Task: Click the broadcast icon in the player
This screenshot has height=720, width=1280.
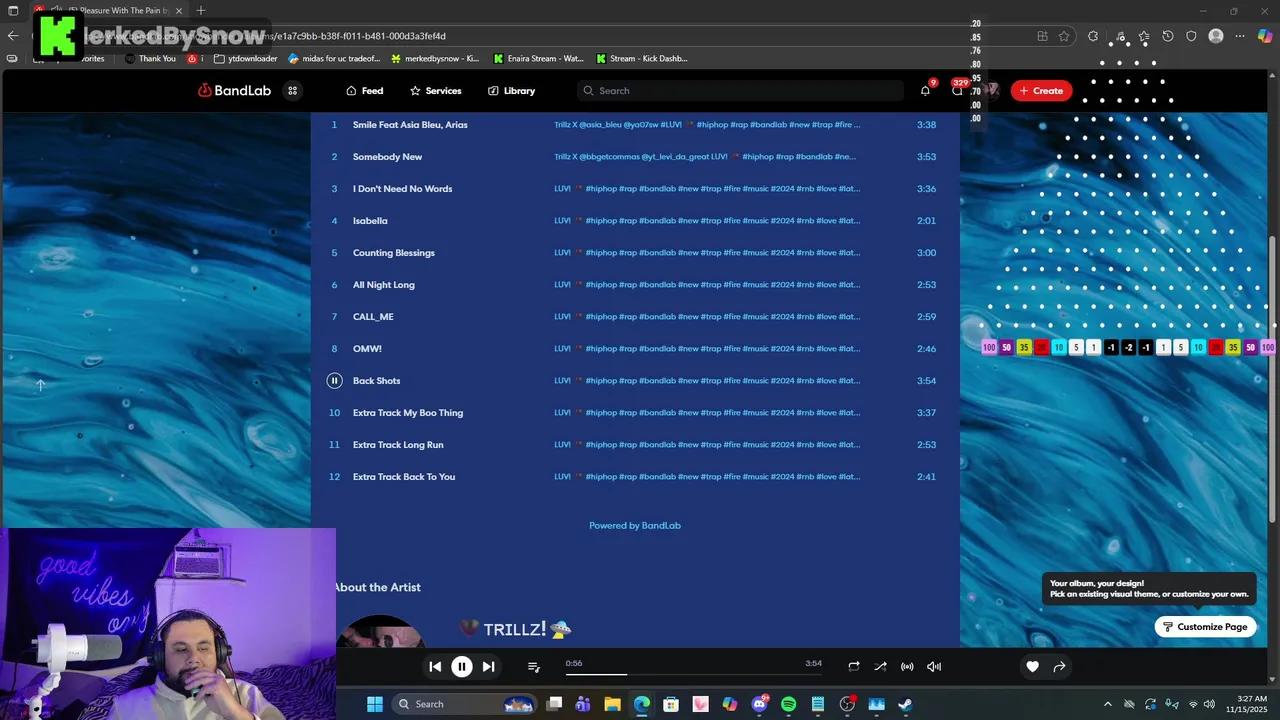Action: pos(907,667)
